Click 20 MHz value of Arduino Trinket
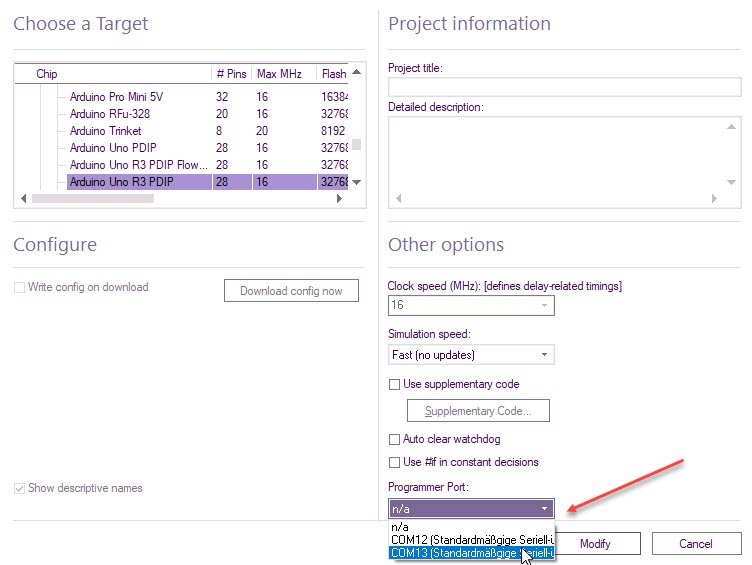The height and width of the screenshot is (565, 752). (x=262, y=131)
